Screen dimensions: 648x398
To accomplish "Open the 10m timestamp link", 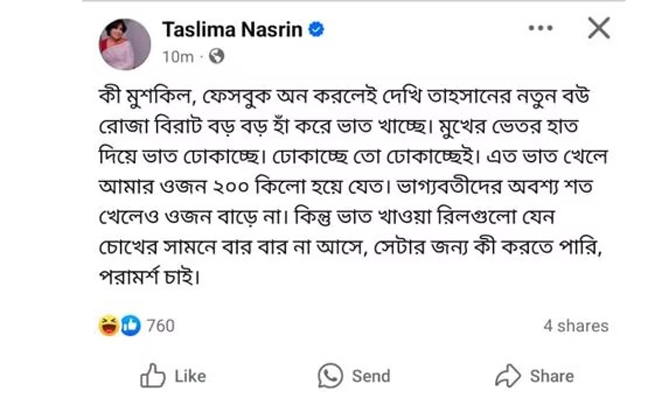I will coord(178,57).
